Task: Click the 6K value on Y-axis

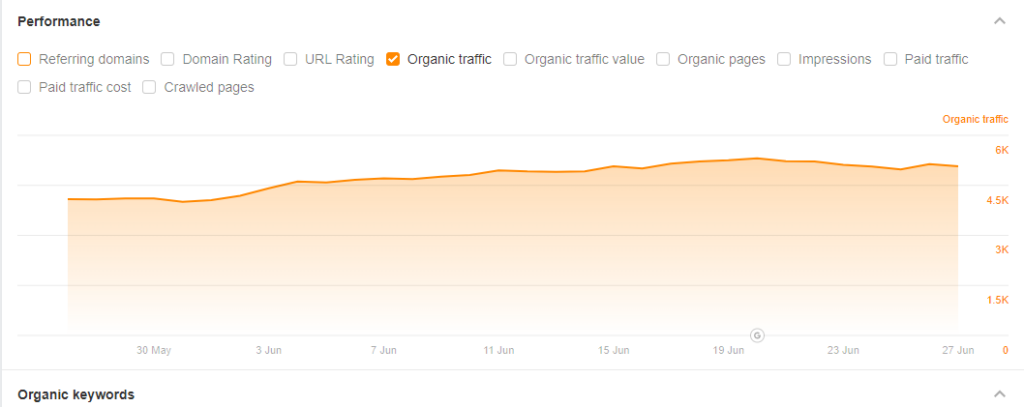Action: click(1001, 150)
